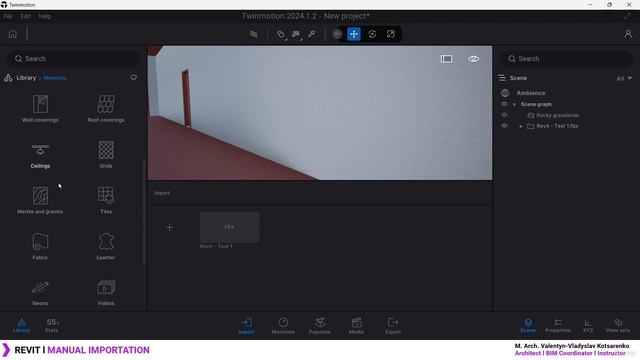Switch to the Export tab

[x=393, y=326]
